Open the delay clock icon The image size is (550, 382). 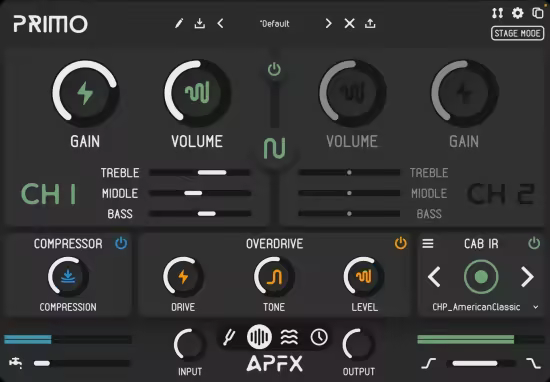pos(319,337)
